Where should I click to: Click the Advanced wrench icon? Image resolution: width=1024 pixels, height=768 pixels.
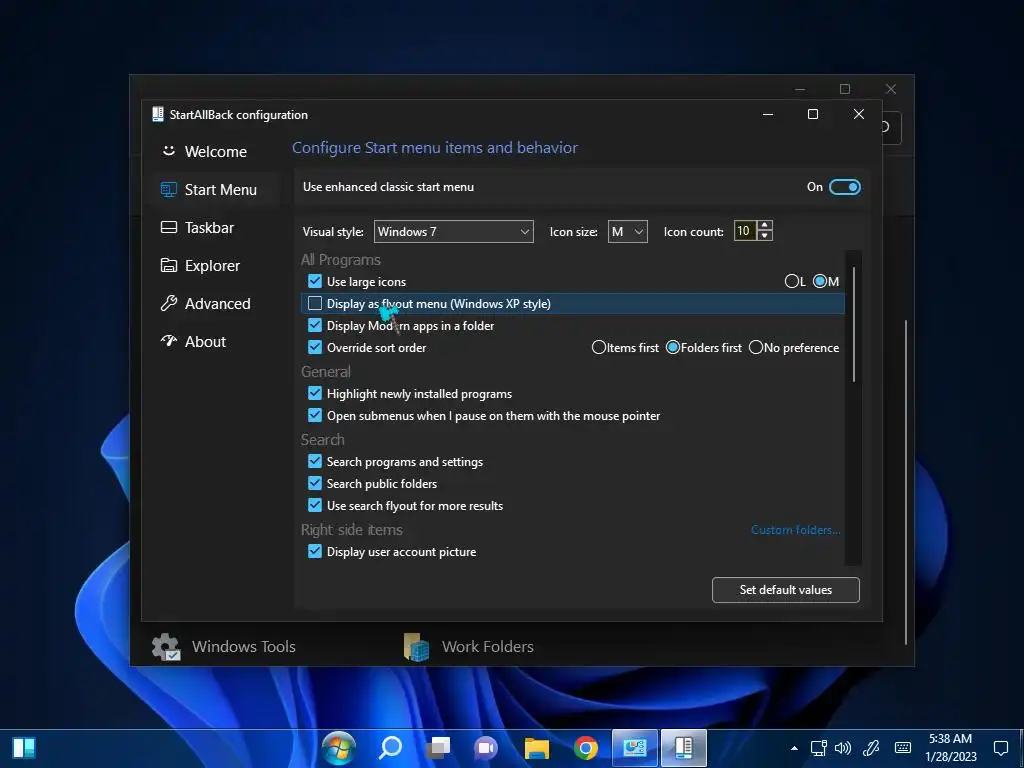point(168,303)
